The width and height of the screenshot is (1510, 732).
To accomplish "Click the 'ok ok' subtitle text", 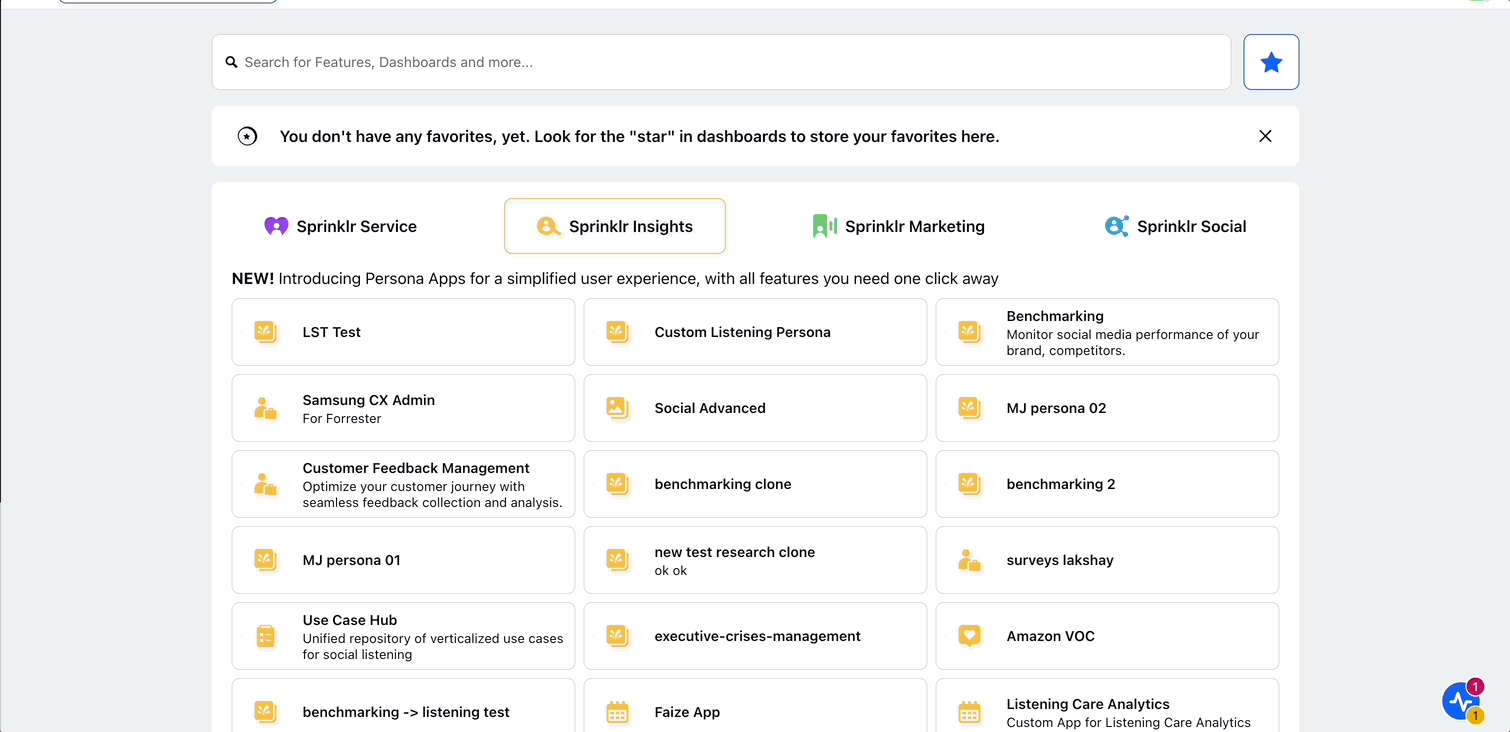I will pos(671,571).
